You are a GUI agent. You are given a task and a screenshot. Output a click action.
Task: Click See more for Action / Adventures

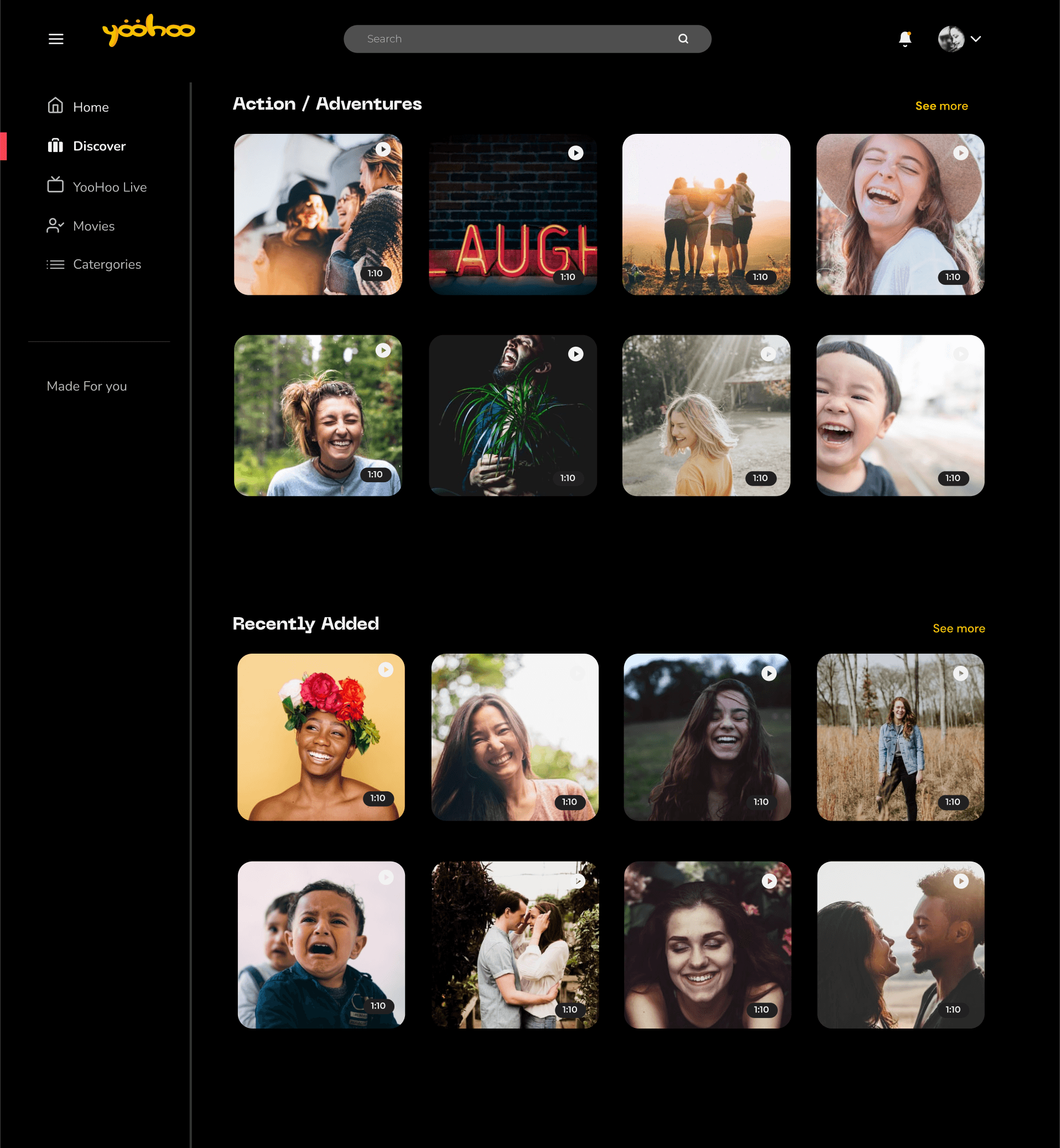coord(941,106)
